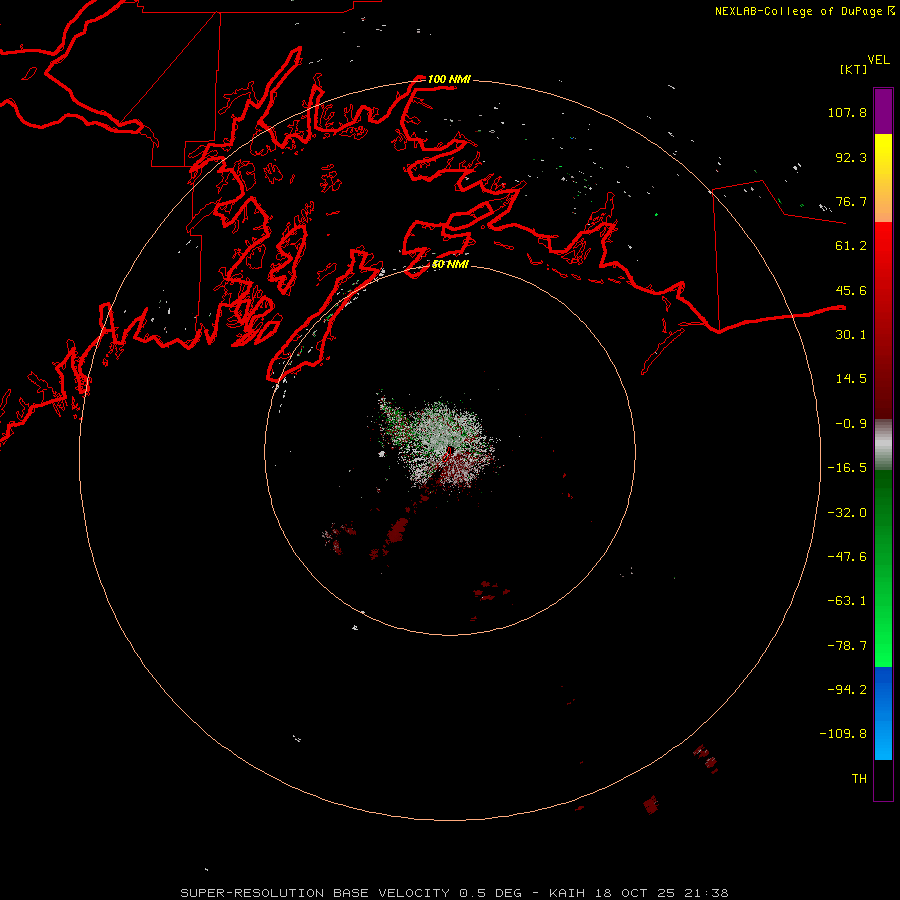Click the 92.3 velocity scale label

851,157
